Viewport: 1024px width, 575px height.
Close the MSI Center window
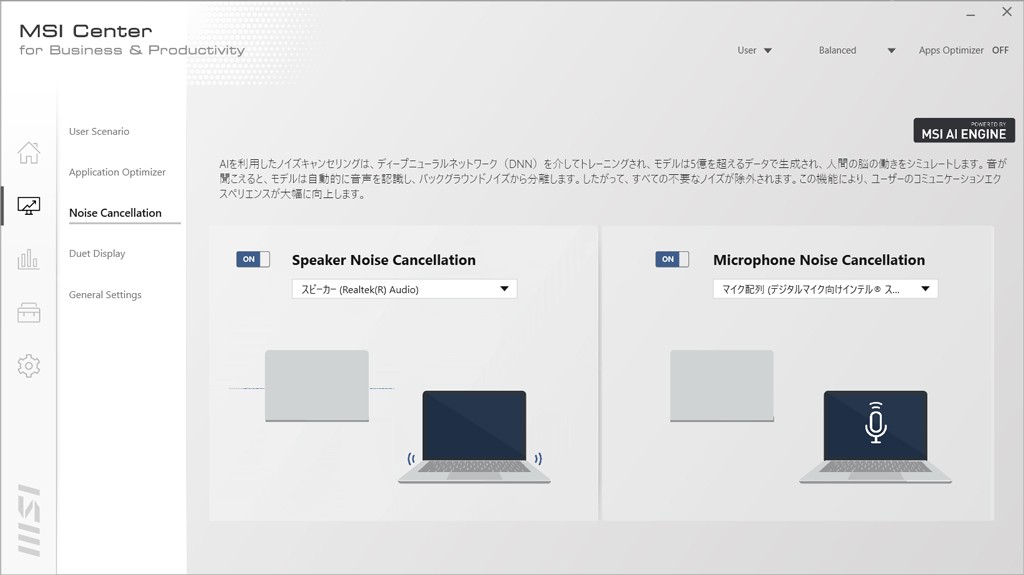[1007, 12]
